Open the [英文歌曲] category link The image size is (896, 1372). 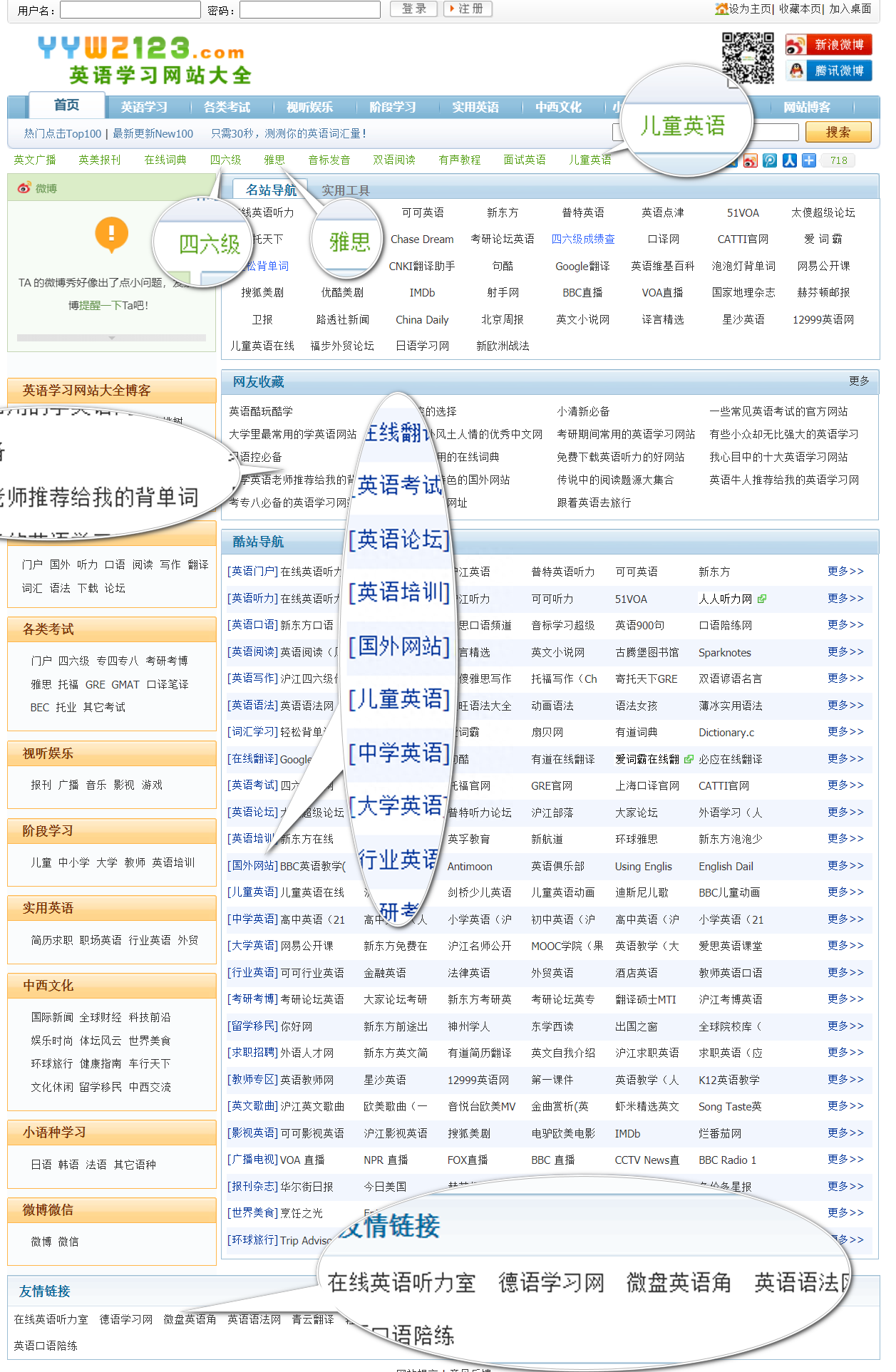tap(253, 1105)
